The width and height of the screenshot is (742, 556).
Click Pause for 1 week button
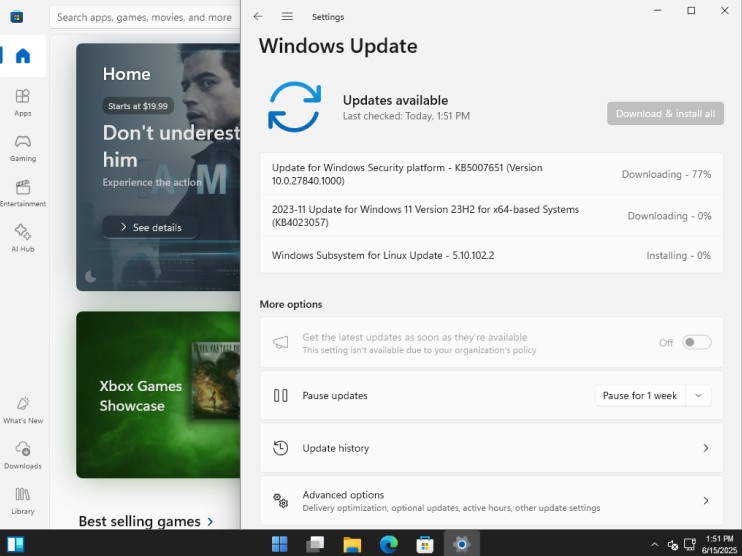click(640, 396)
